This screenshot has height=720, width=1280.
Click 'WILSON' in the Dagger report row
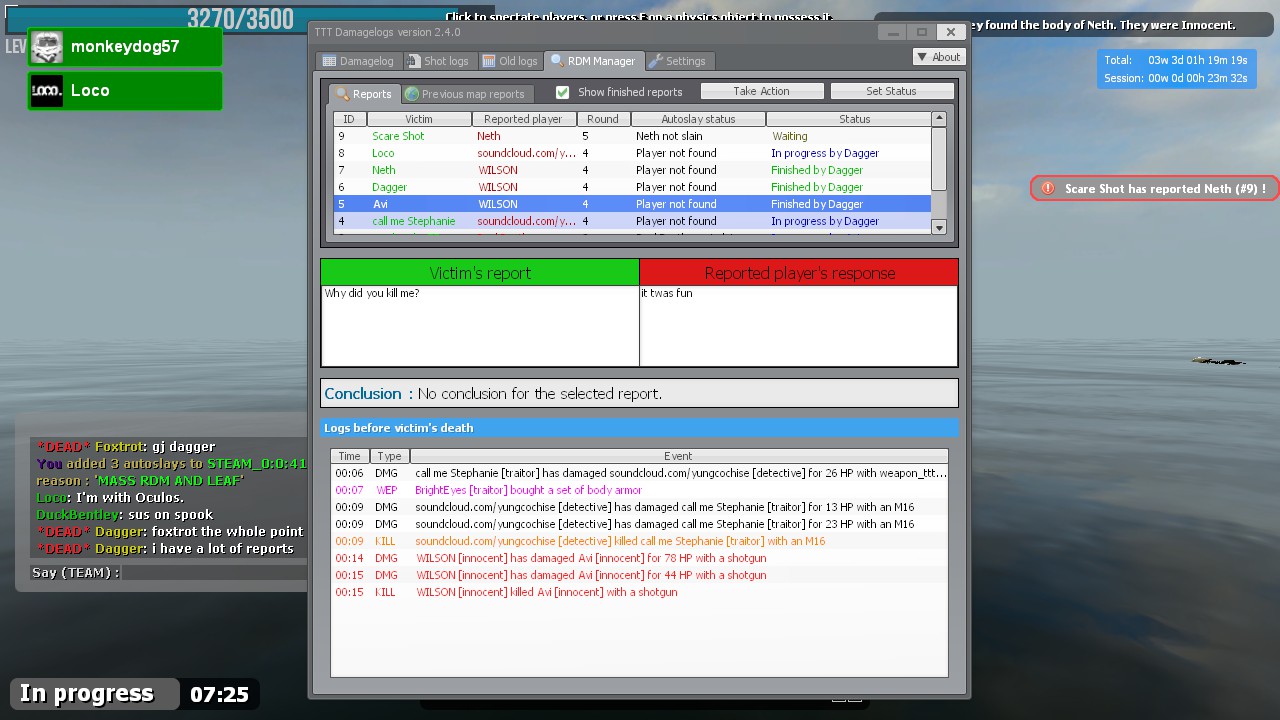tap(498, 187)
